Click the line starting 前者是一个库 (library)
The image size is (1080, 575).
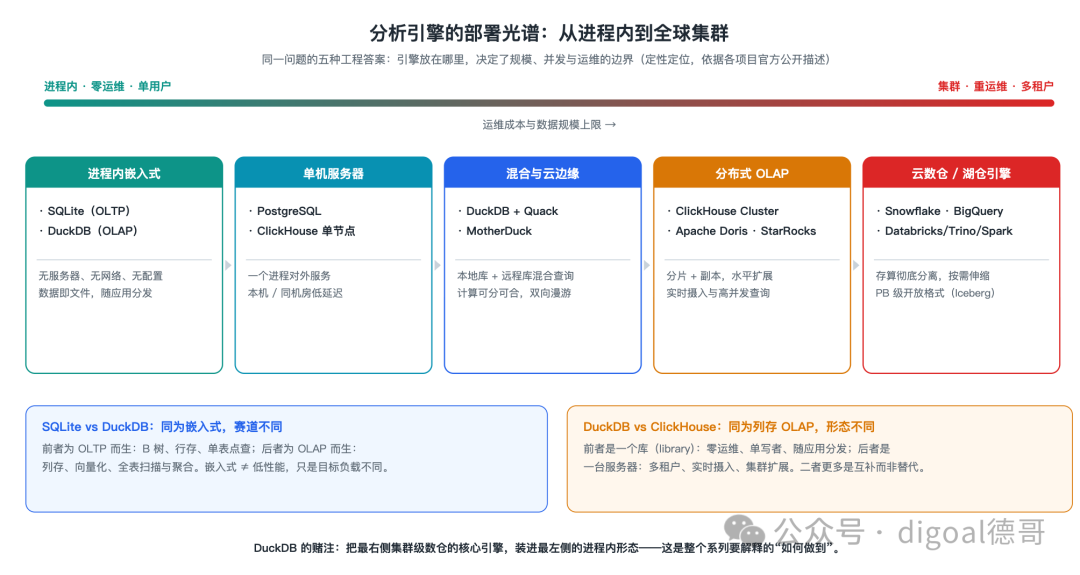(737, 448)
